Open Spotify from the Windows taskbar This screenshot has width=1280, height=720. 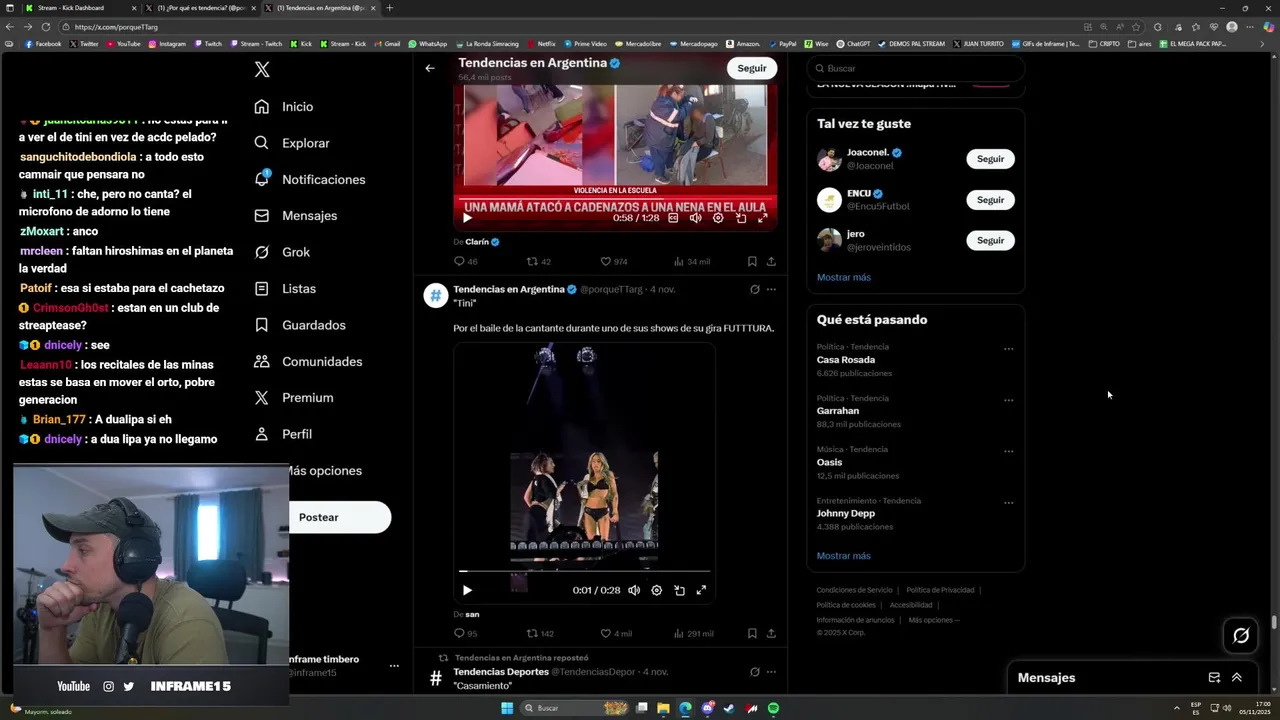[x=774, y=708]
